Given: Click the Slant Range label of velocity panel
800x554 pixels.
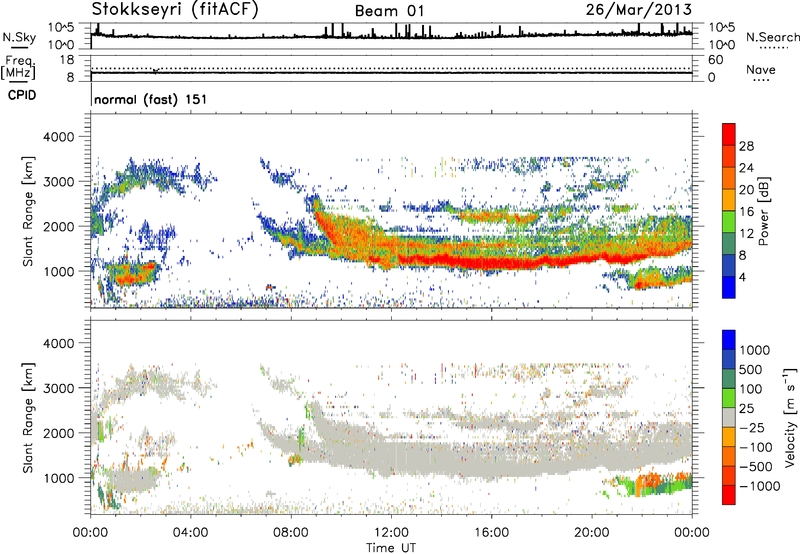Looking at the screenshot, I should pyautogui.click(x=28, y=417).
